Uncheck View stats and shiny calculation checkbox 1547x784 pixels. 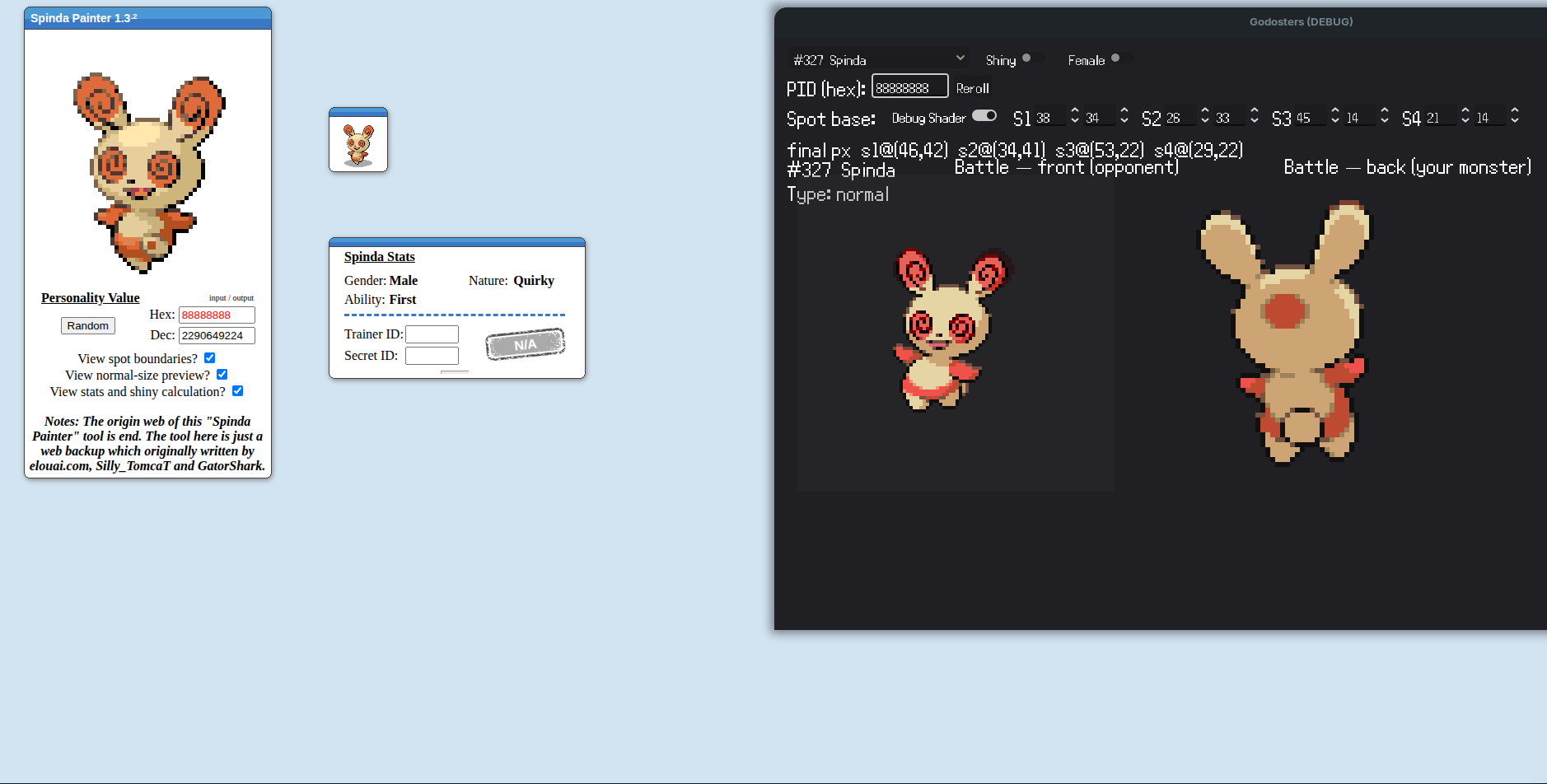(238, 390)
